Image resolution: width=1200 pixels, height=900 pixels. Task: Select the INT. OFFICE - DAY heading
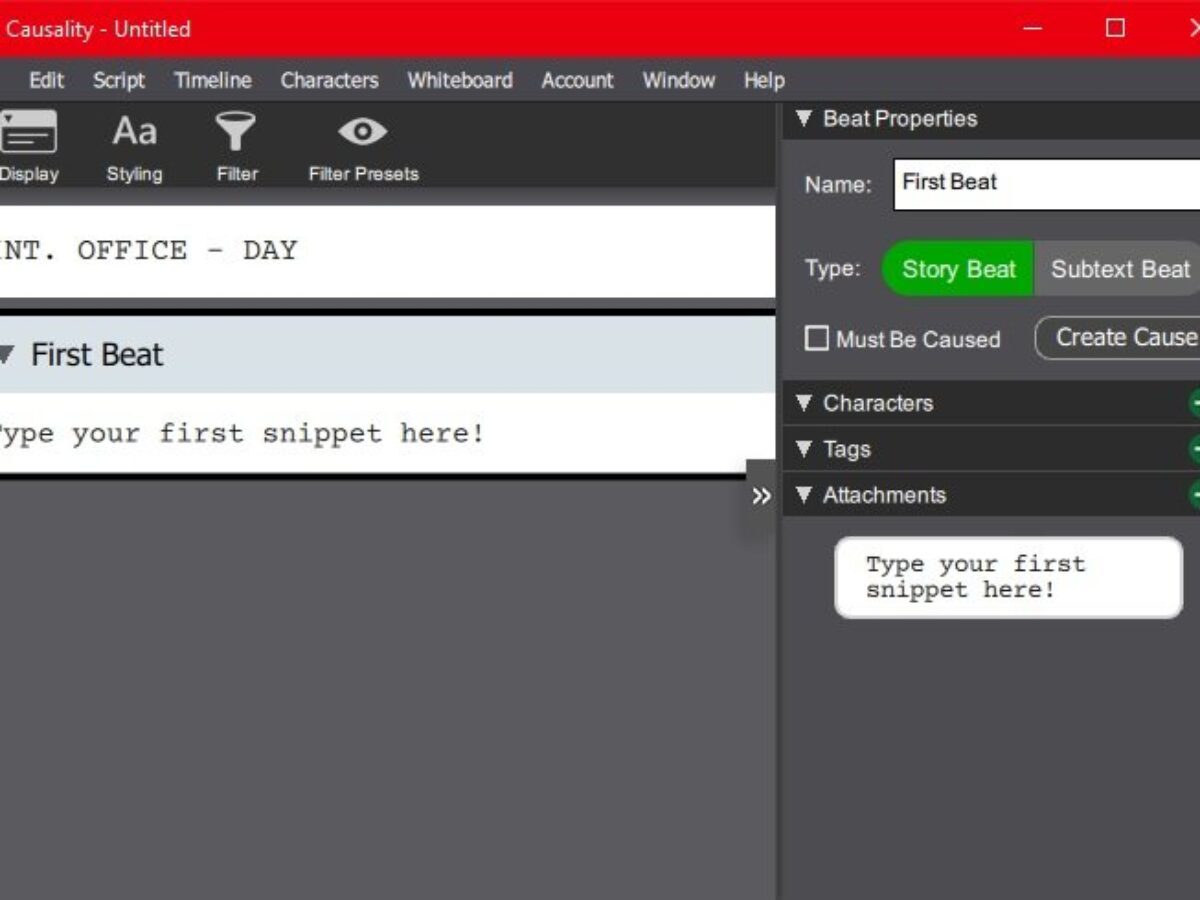point(148,250)
